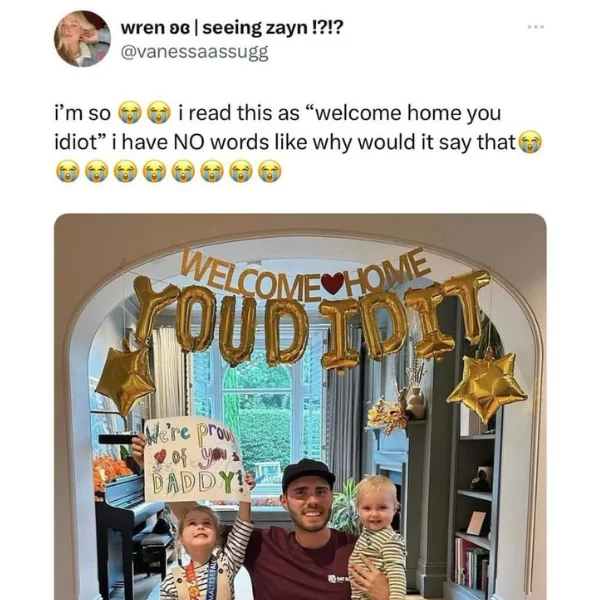Screen dimensions: 600x600
Task: Select the last emoji in the eight-emoji row
Action: [270, 171]
